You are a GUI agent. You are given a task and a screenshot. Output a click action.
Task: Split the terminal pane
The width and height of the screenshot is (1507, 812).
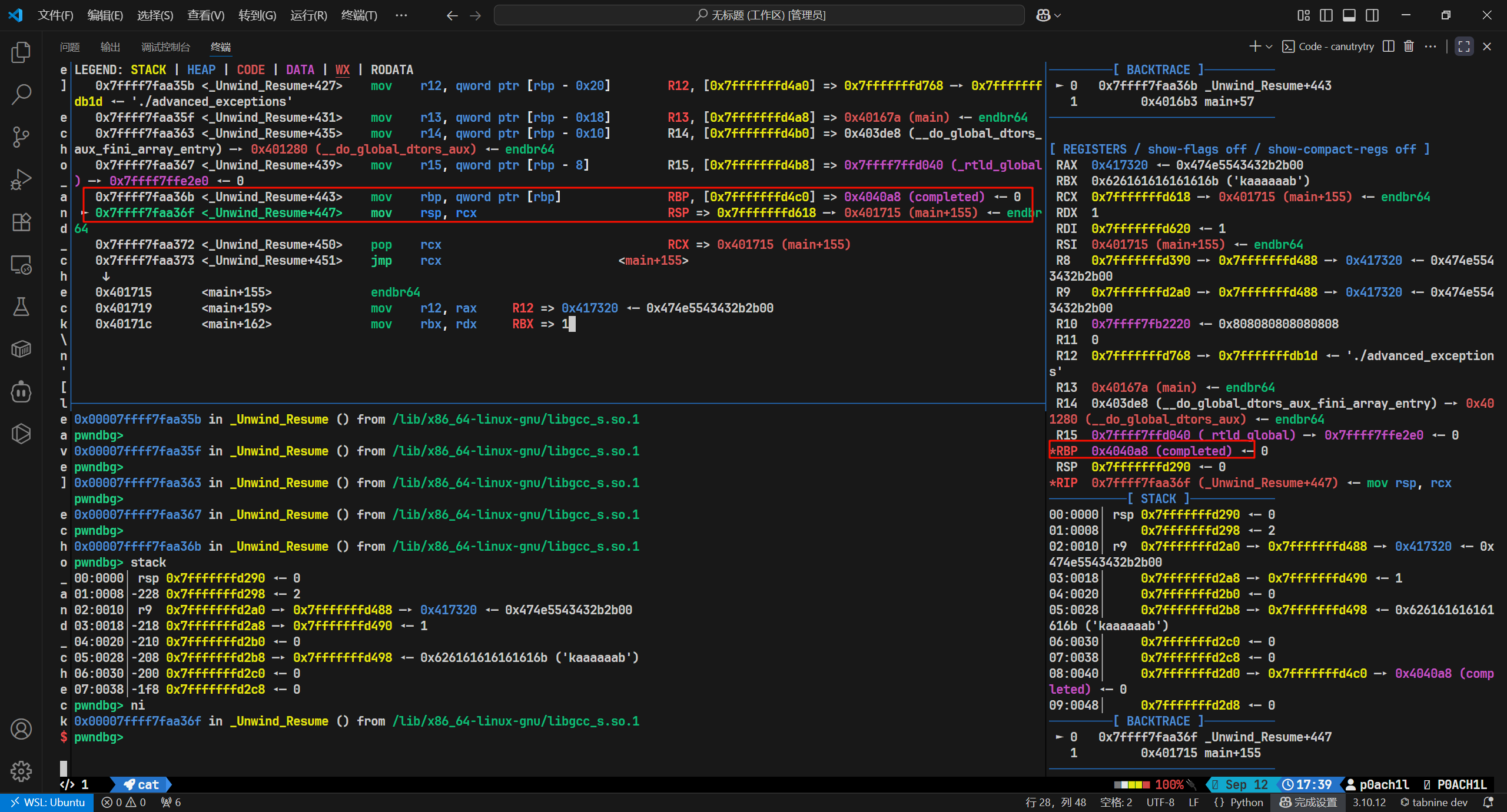click(x=1389, y=46)
